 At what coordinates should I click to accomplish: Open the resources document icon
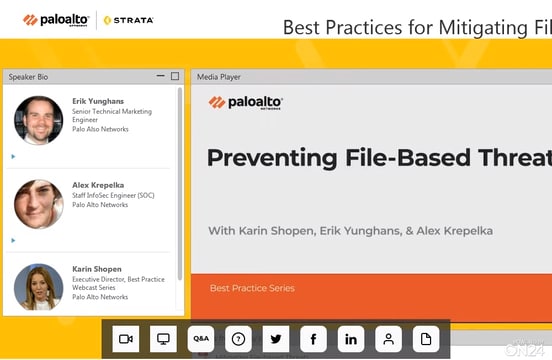click(426, 339)
